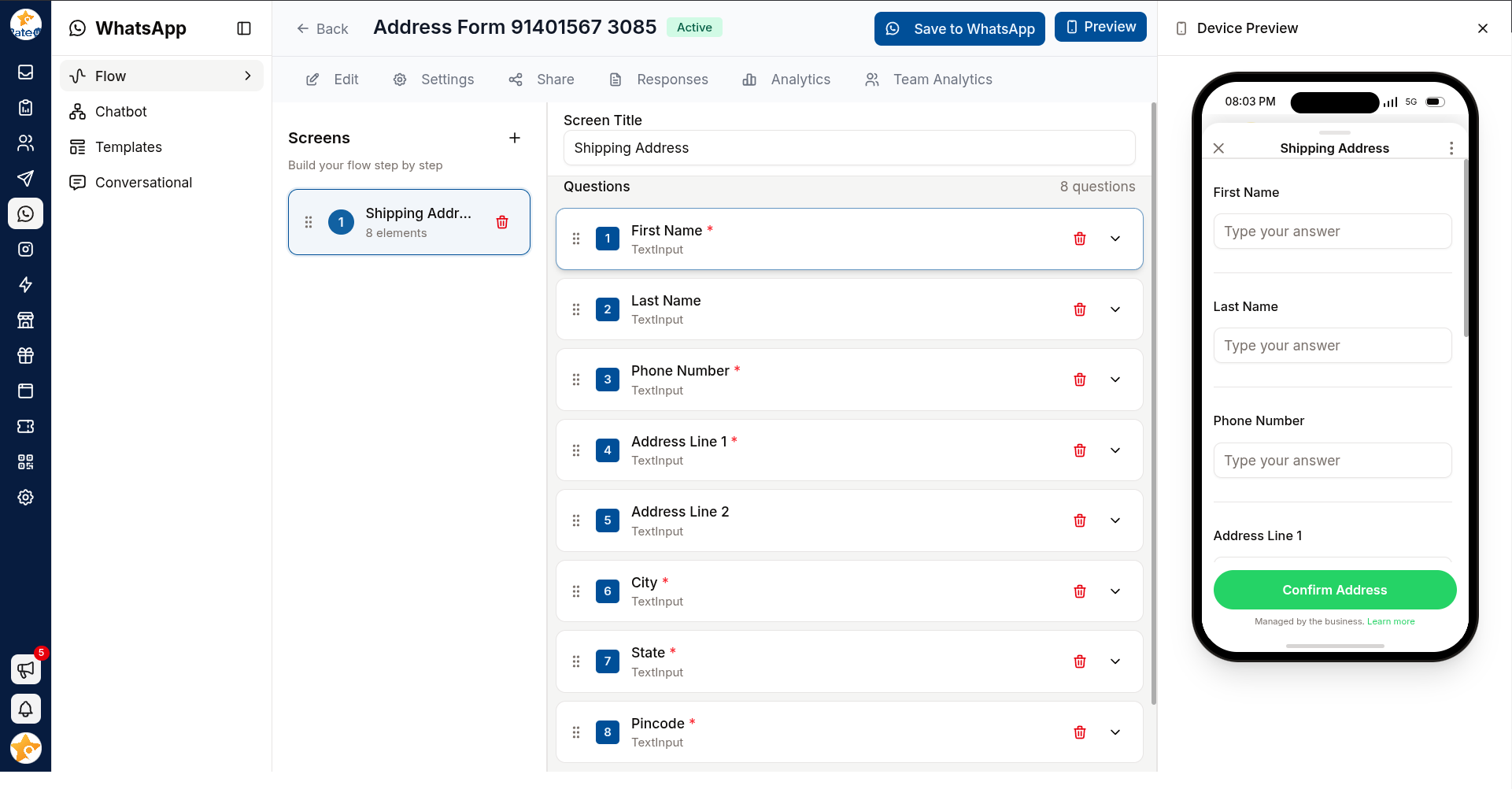Expand the City question
This screenshot has width=1512, height=789.
1115,591
